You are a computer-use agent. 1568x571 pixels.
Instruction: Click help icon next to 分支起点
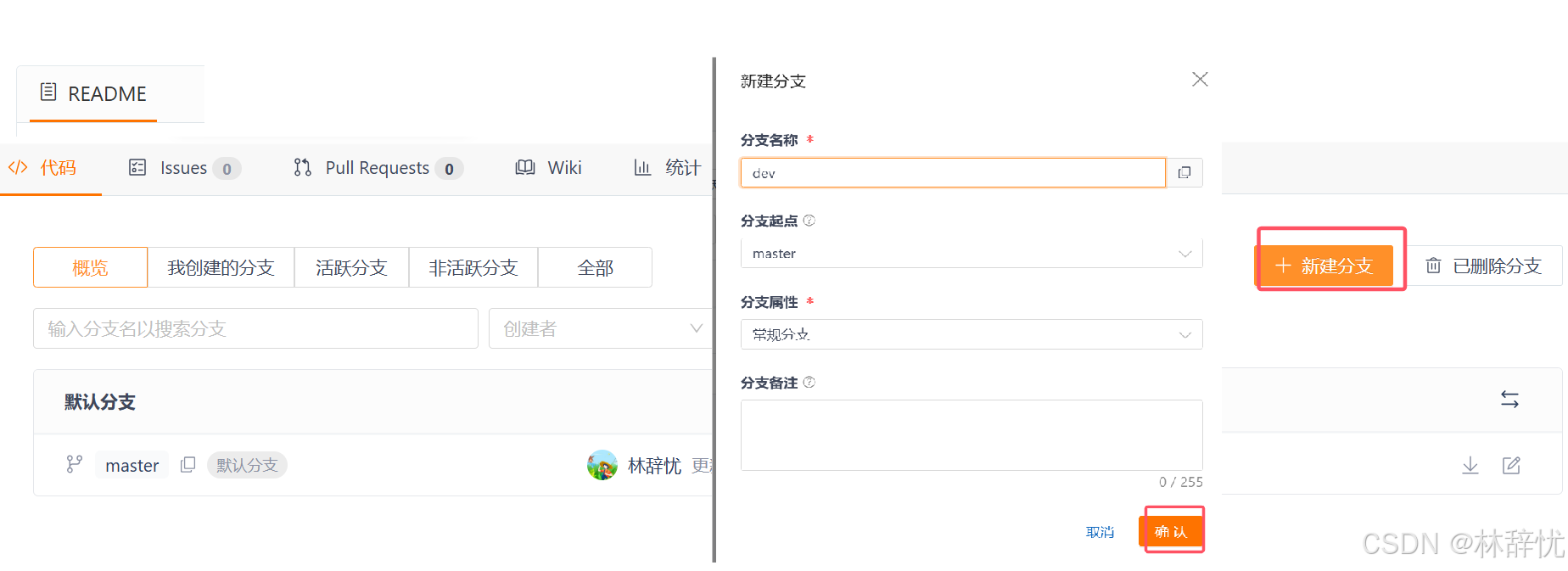pyautogui.click(x=809, y=221)
